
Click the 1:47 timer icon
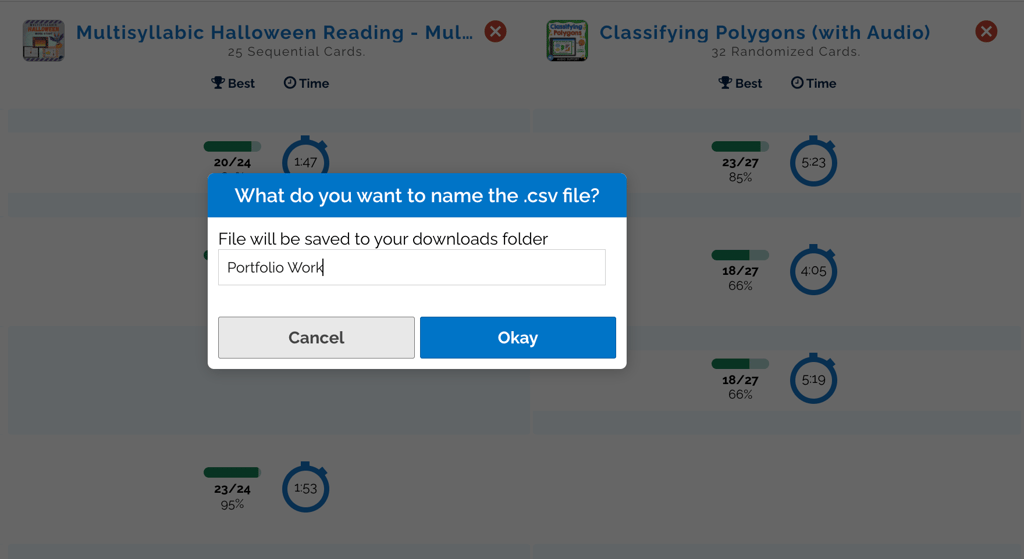(x=305, y=159)
